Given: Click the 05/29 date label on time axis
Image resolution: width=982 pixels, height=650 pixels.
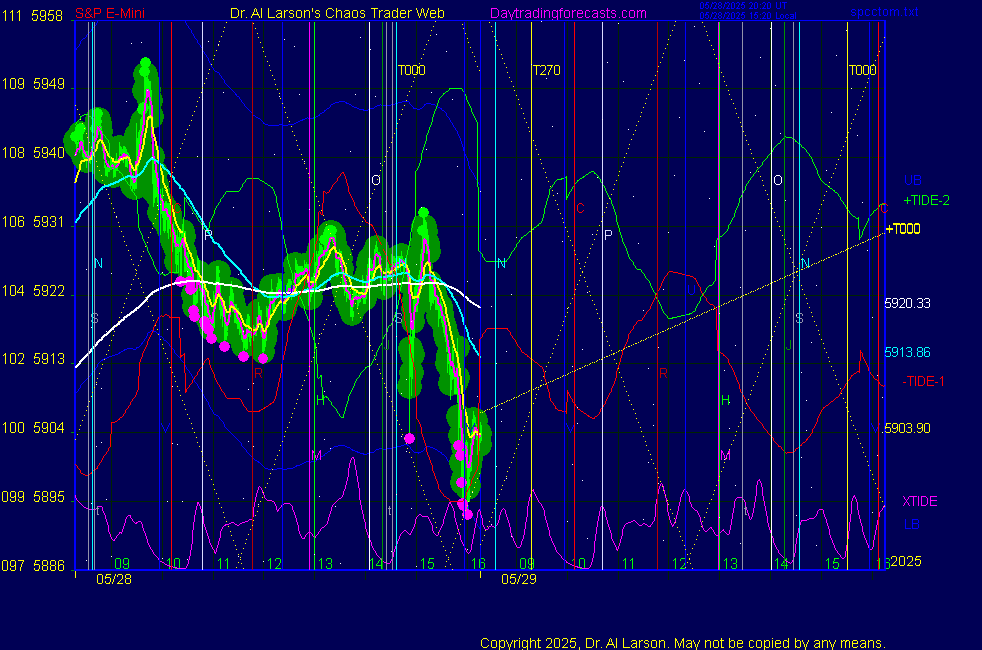Looking at the screenshot, I should [519, 579].
